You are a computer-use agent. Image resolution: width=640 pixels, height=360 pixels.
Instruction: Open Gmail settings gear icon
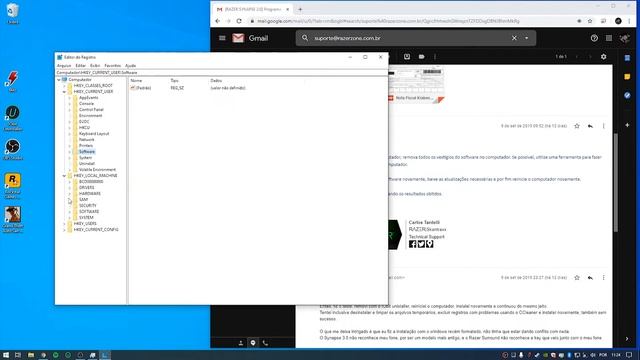click(x=604, y=57)
